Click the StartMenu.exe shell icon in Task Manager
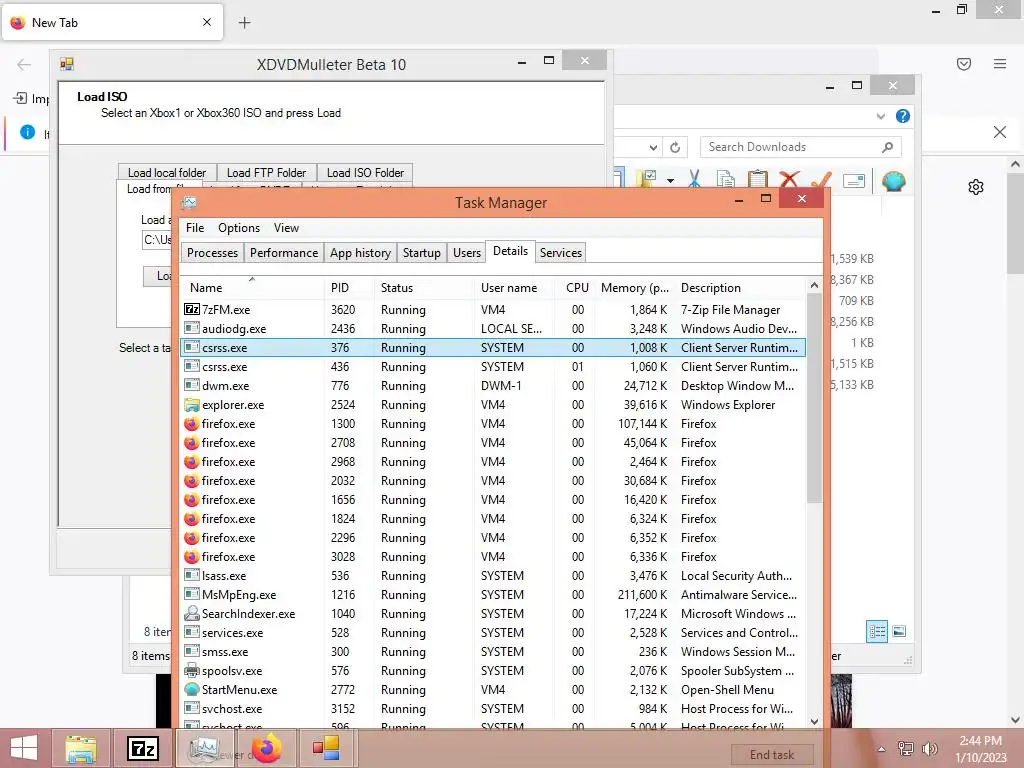Screen dimensions: 1024x768 tap(191, 690)
